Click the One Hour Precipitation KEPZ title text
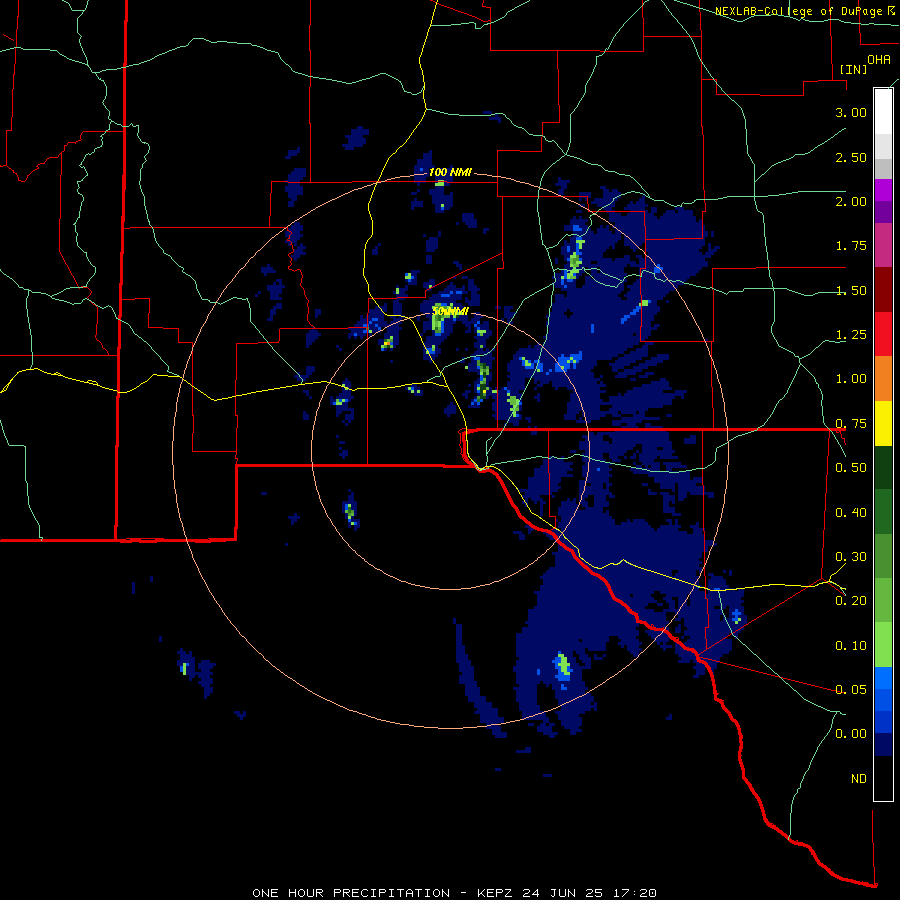 pyautogui.click(x=454, y=893)
